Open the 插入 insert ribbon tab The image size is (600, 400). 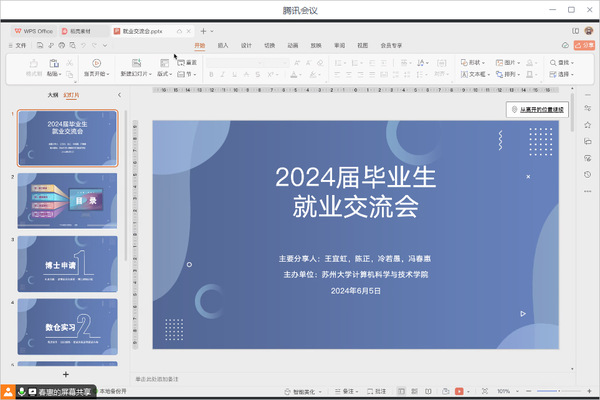tap(222, 45)
